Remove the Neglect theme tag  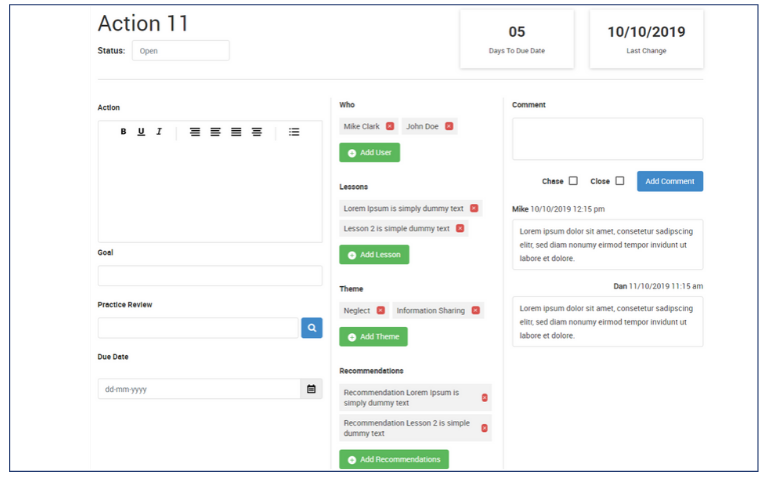[x=381, y=310]
